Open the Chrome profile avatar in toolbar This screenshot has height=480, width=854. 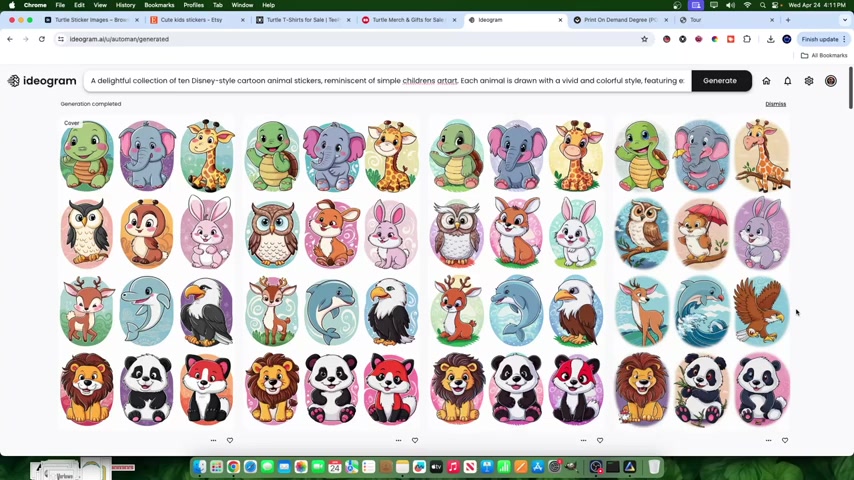click(786, 39)
